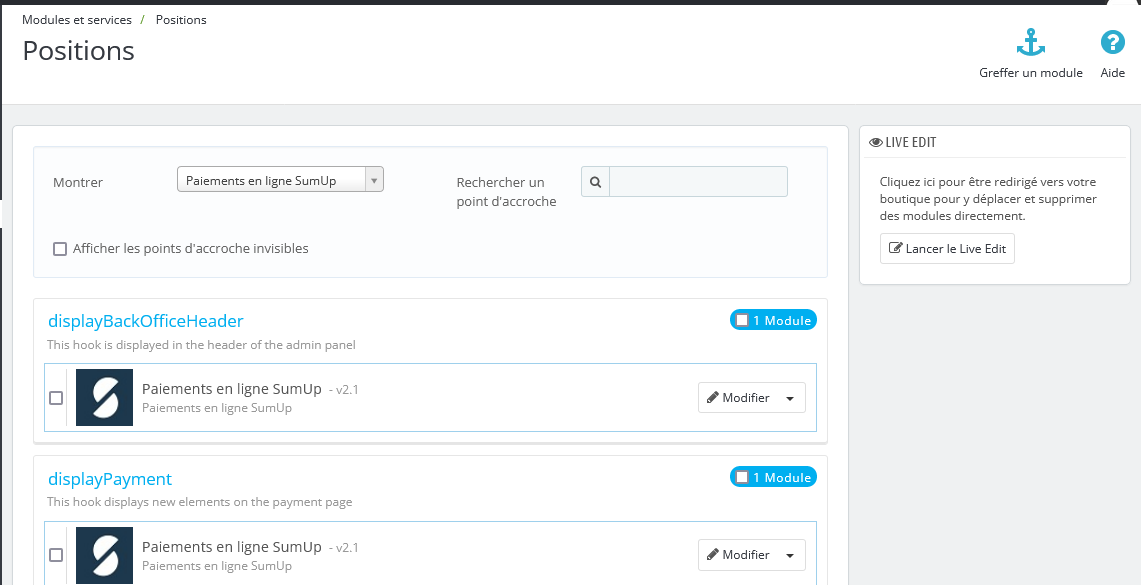Click the search magnifier icon beside hook field

pyautogui.click(x=595, y=182)
